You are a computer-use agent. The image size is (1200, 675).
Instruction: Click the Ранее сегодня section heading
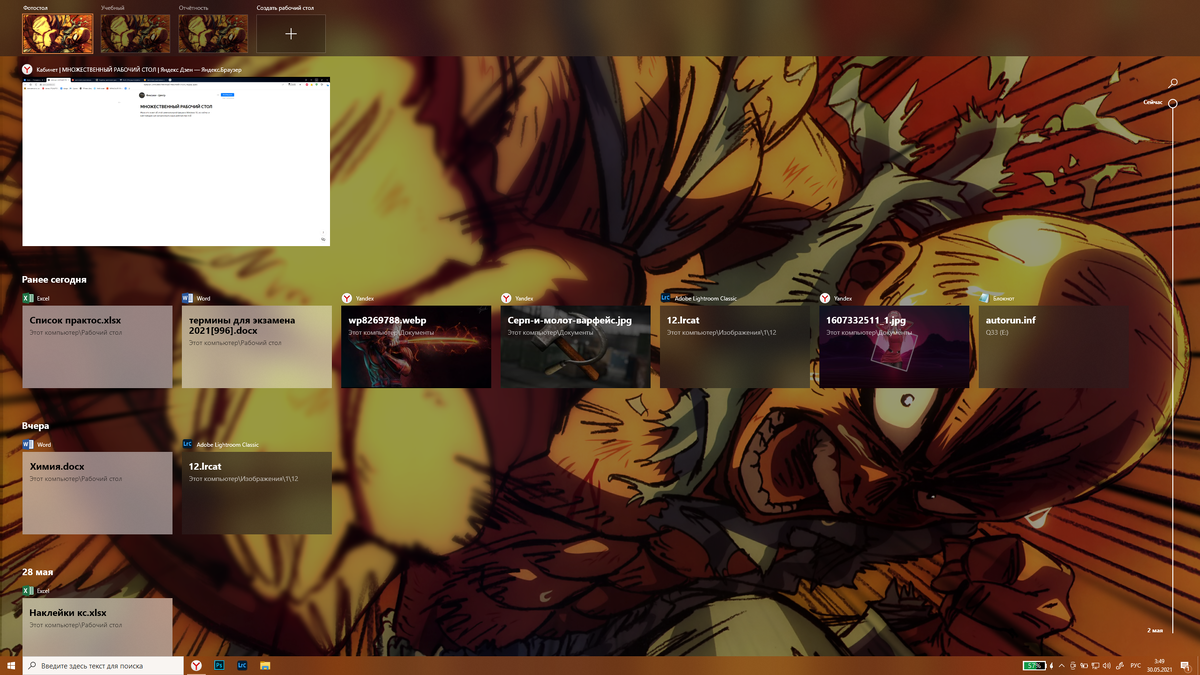click(x=54, y=280)
